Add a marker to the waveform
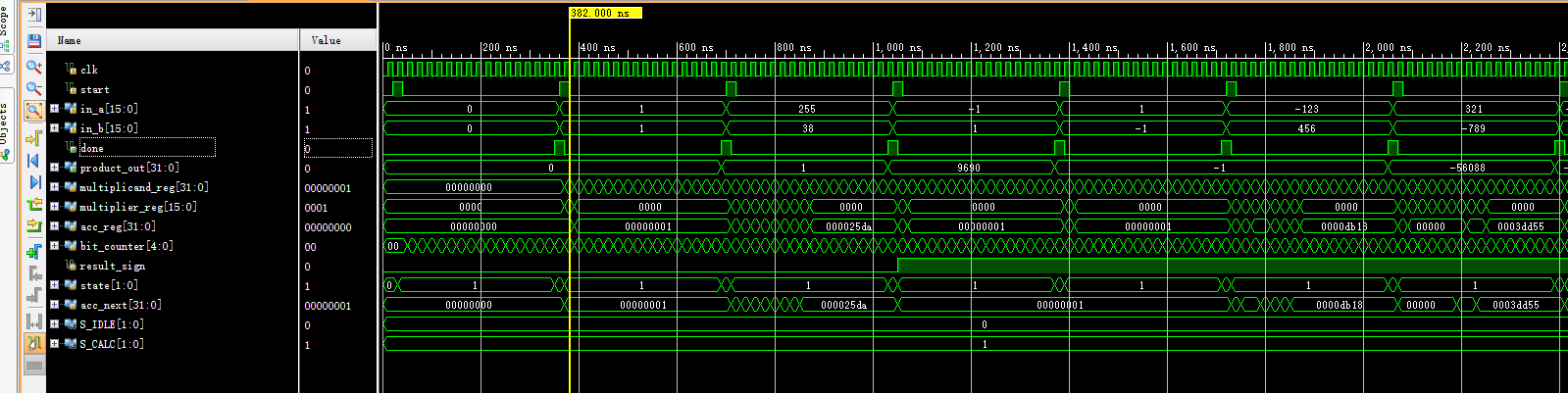The width and height of the screenshot is (1568, 393). coord(34,251)
